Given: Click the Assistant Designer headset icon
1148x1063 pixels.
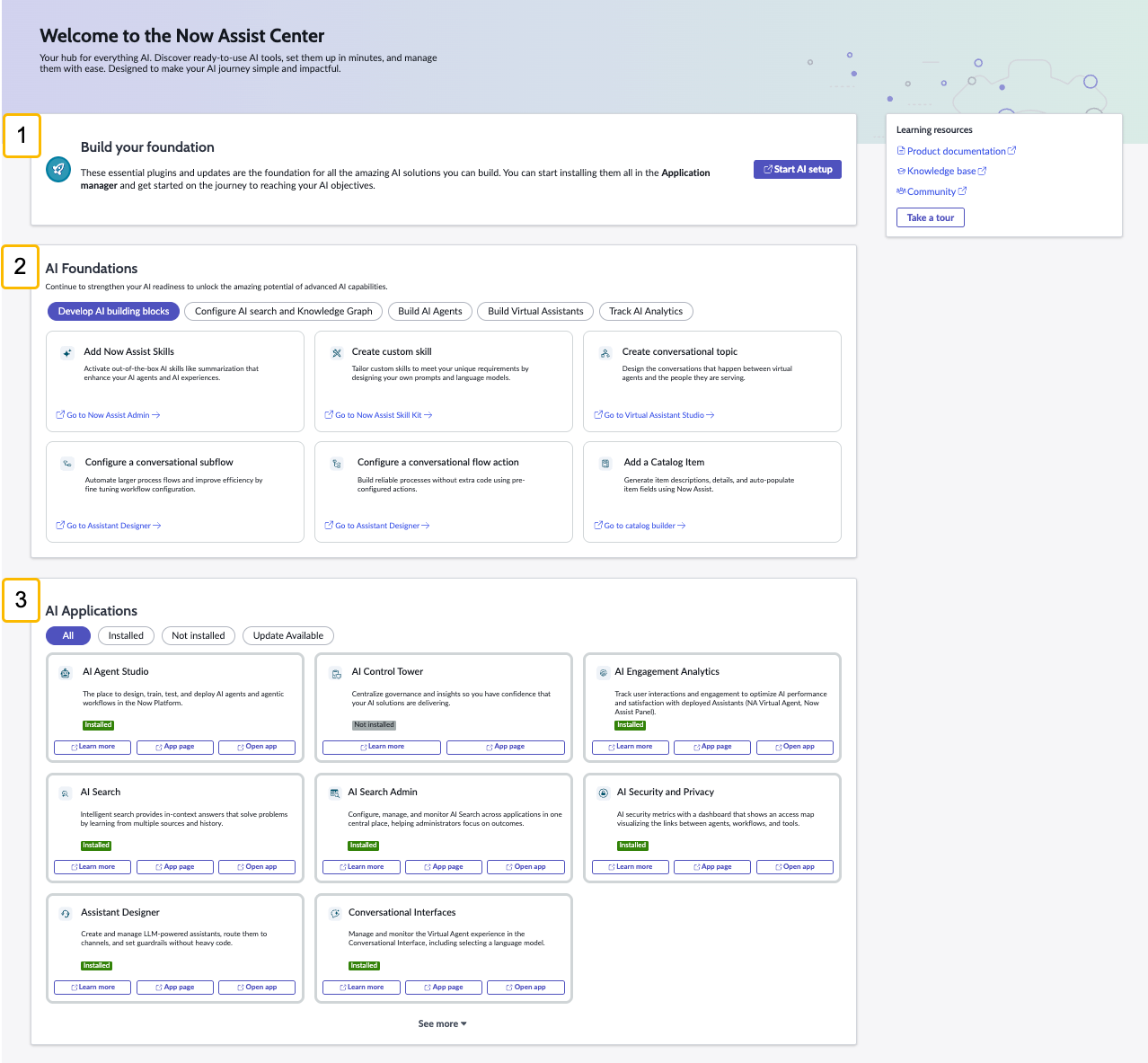Looking at the screenshot, I should pyautogui.click(x=66, y=914).
